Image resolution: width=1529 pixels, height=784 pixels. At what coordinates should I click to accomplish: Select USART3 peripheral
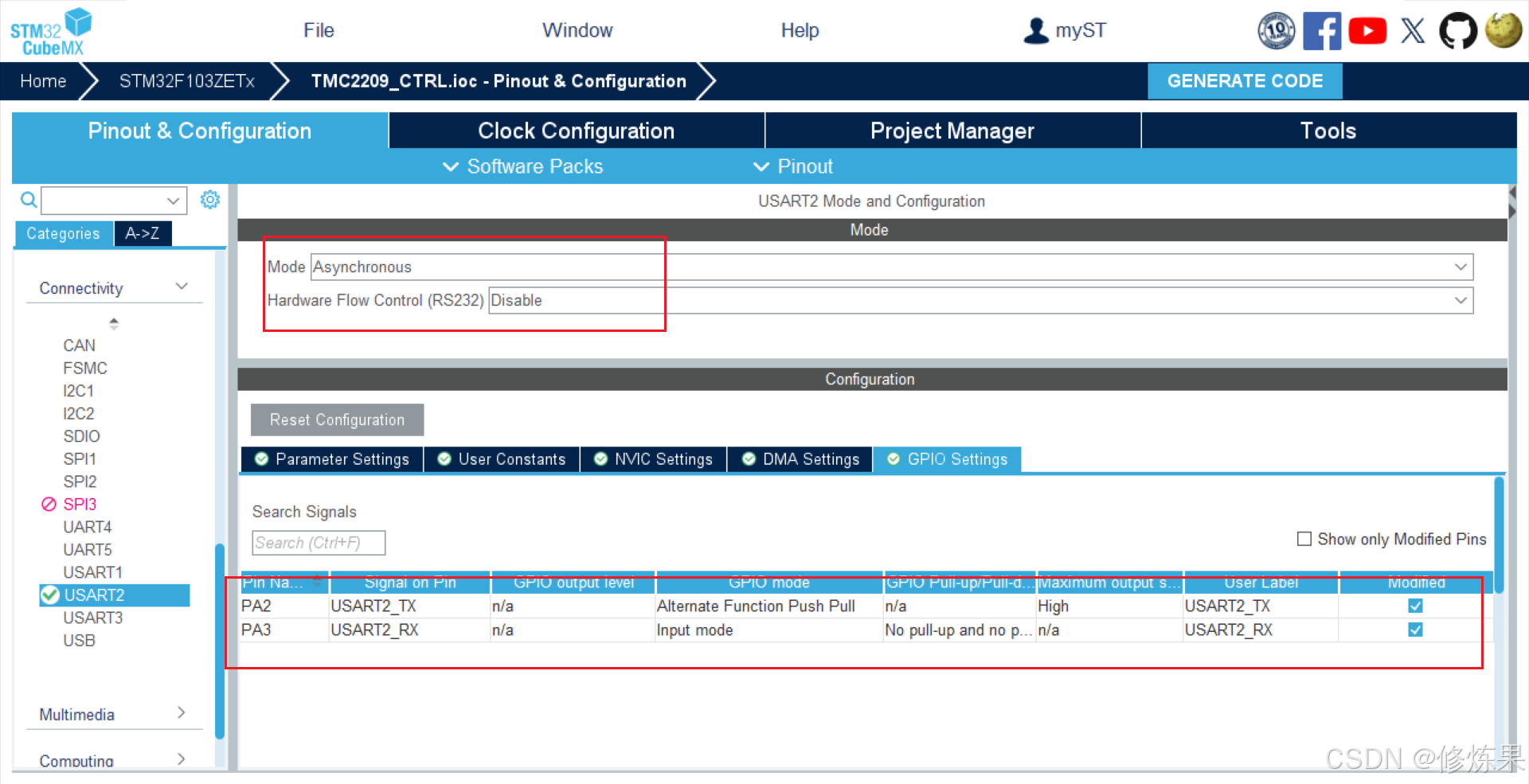(93, 618)
